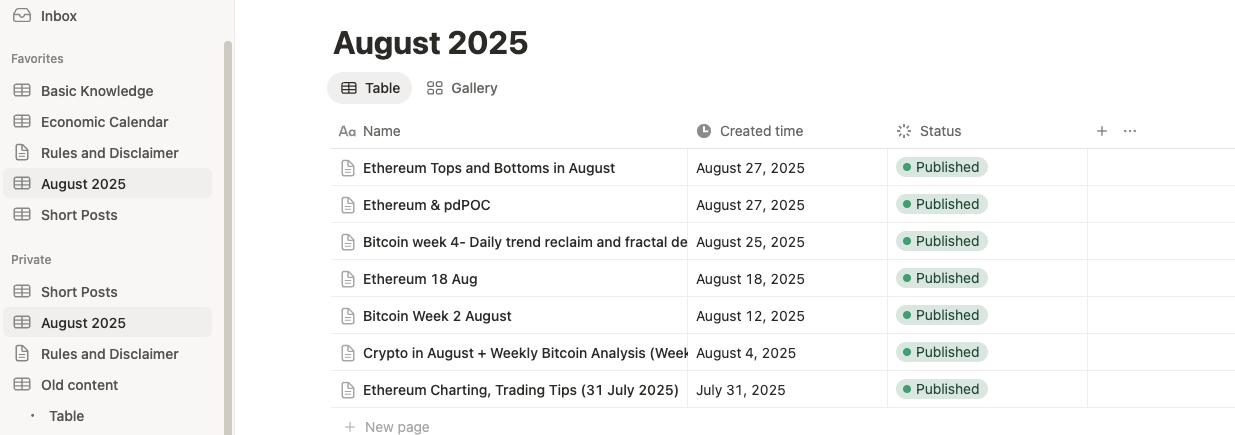
Task: Click the Rules and Disclaimer page icon in Favorites
Action: (x=22, y=153)
